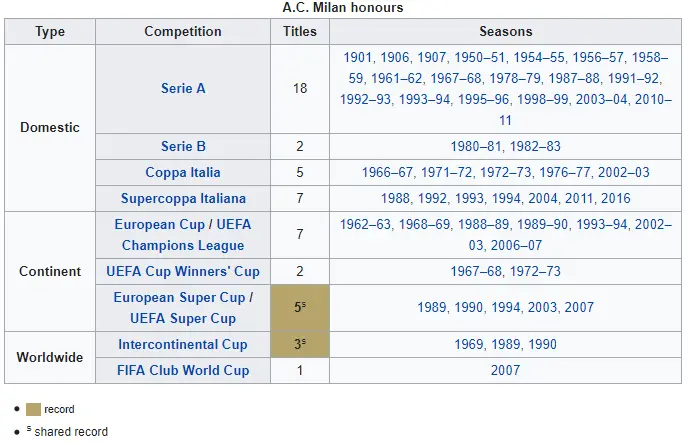Open the Serie B competition link
This screenshot has height=443, width=689.
[x=183, y=147]
